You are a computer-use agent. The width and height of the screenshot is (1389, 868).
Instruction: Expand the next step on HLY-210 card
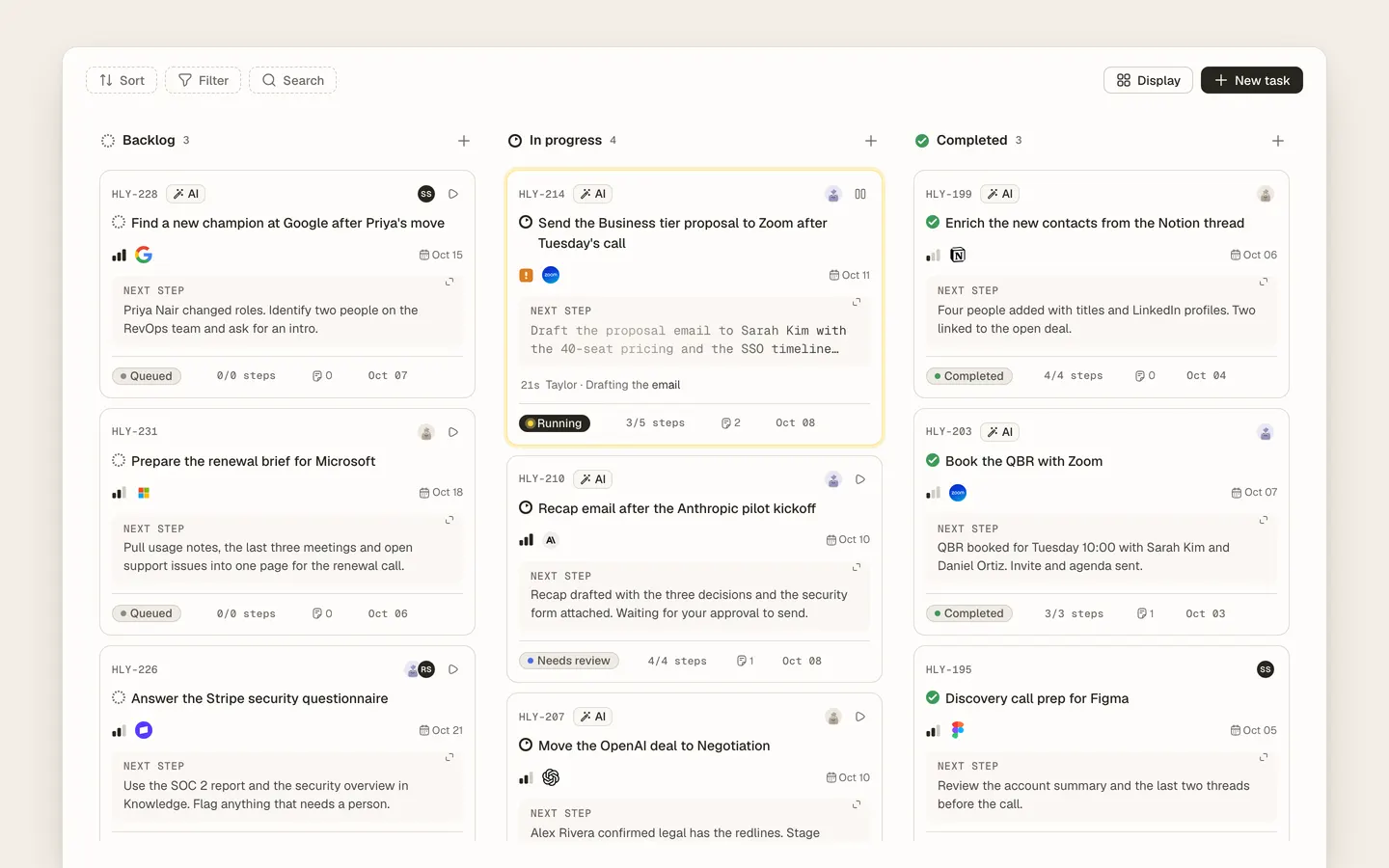[x=857, y=567]
